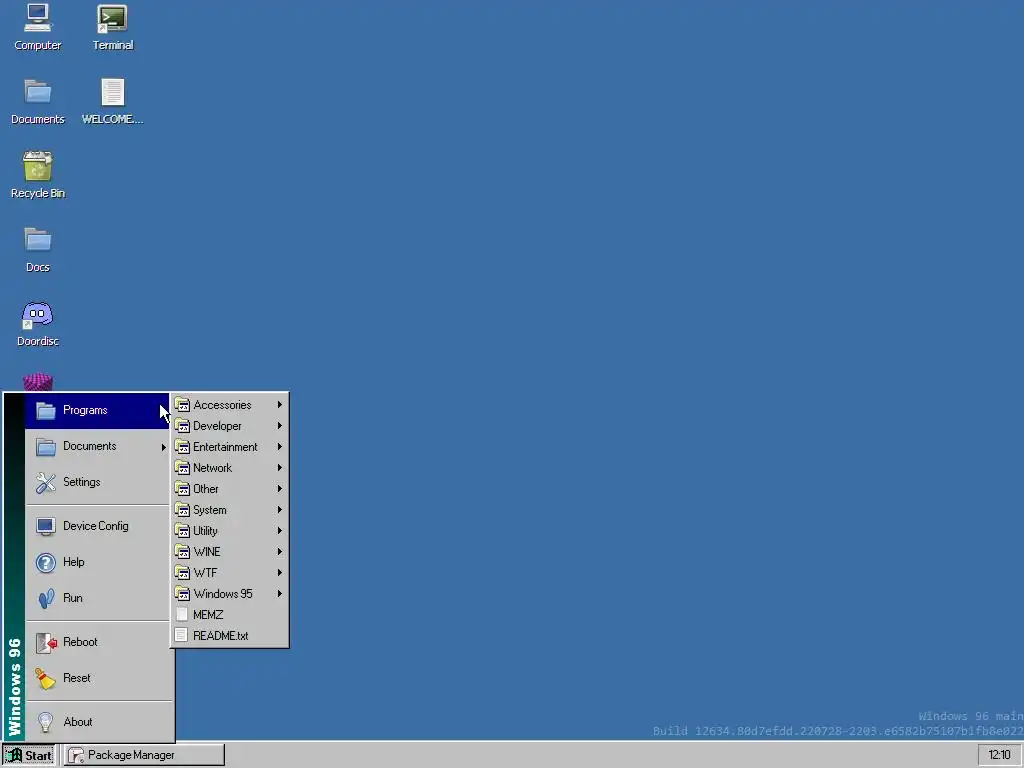Select Programs in the Start menu

97,411
